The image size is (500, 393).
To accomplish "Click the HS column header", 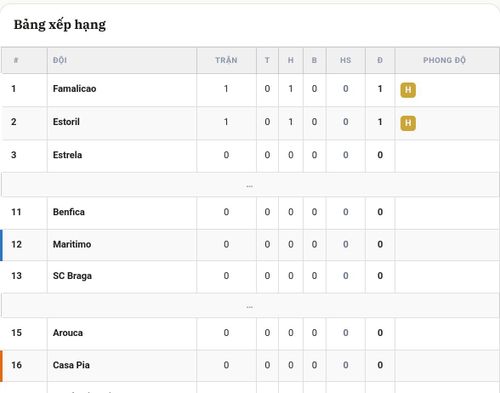I will pos(346,60).
